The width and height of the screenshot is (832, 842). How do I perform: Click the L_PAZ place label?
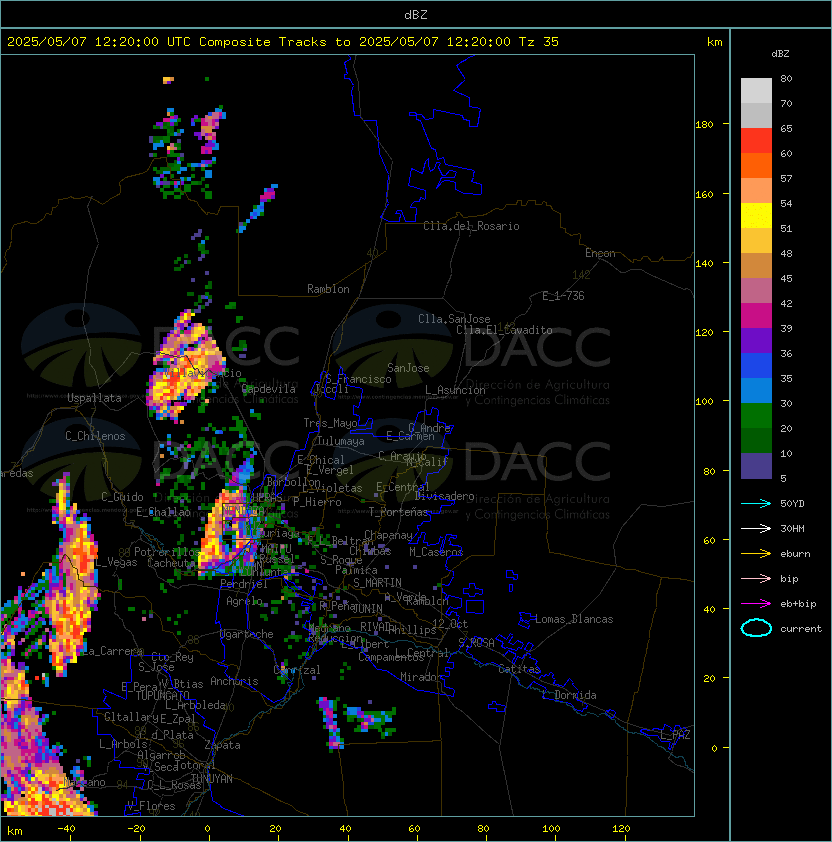tap(675, 735)
